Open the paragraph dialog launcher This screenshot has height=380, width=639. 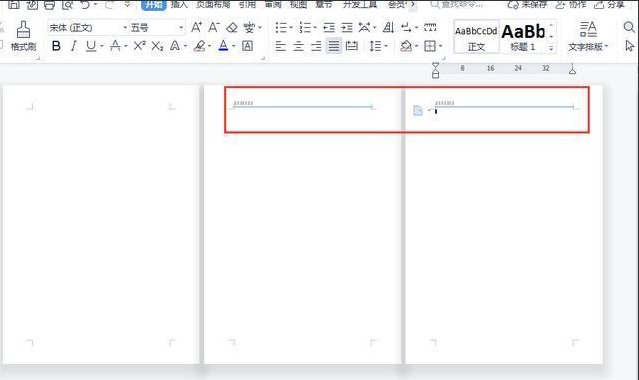(x=443, y=58)
